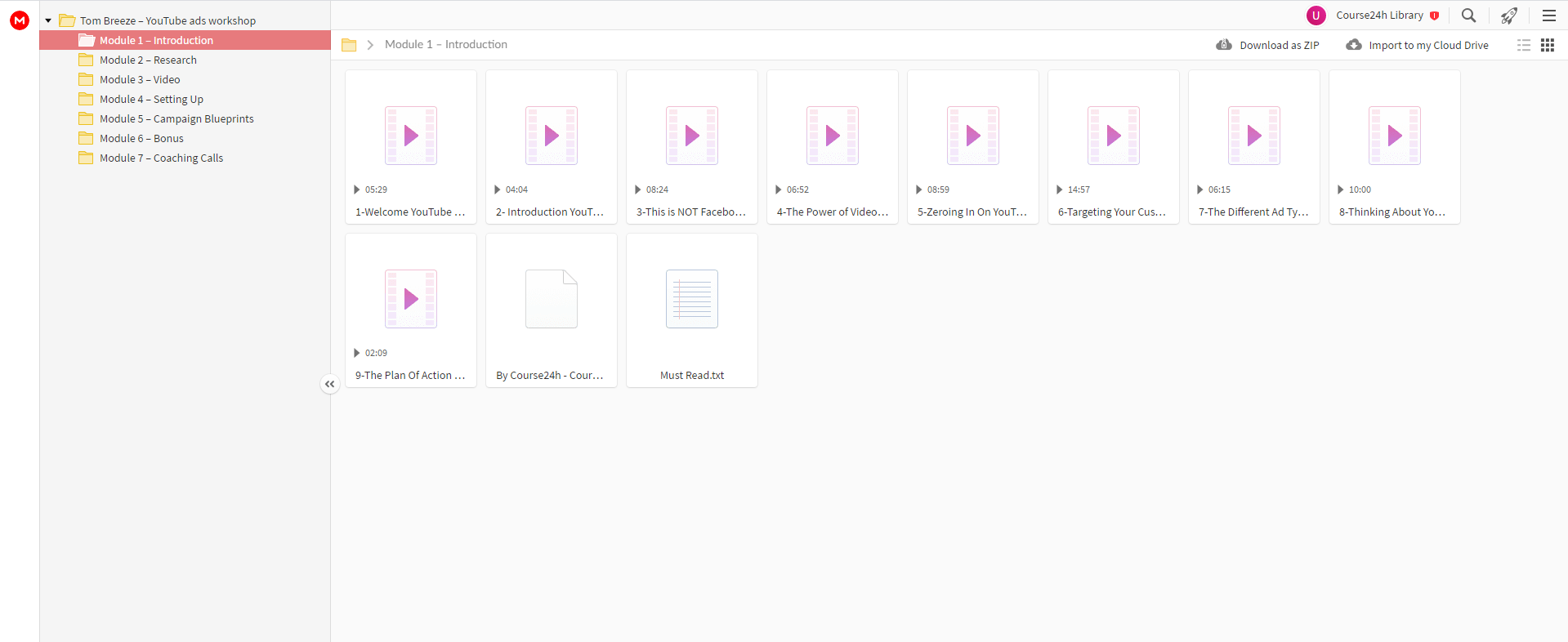Click the breadcrumb root folder icon
The height and width of the screenshot is (642, 1568).
[x=349, y=45]
